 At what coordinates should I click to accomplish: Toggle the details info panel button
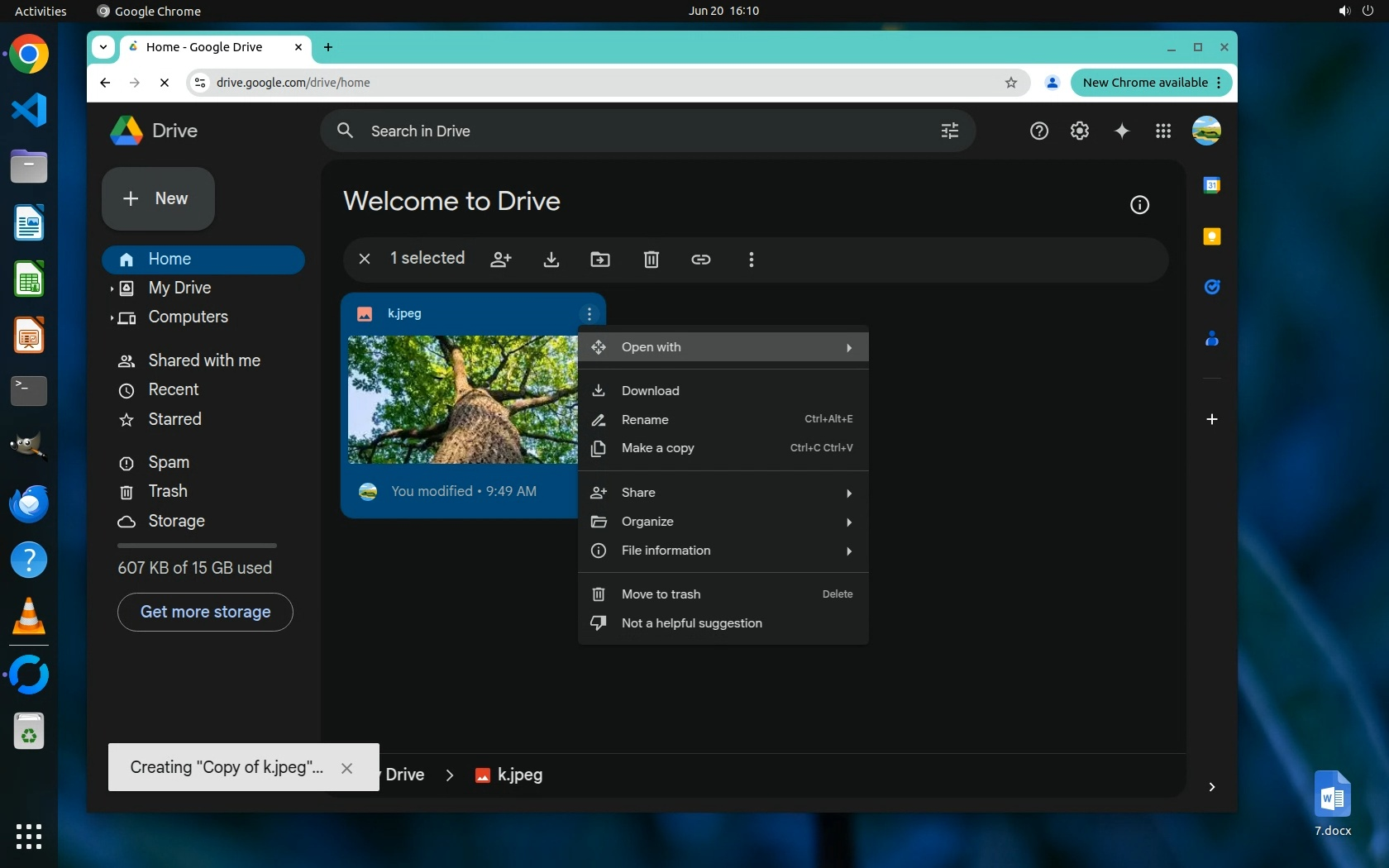pos(1139,205)
